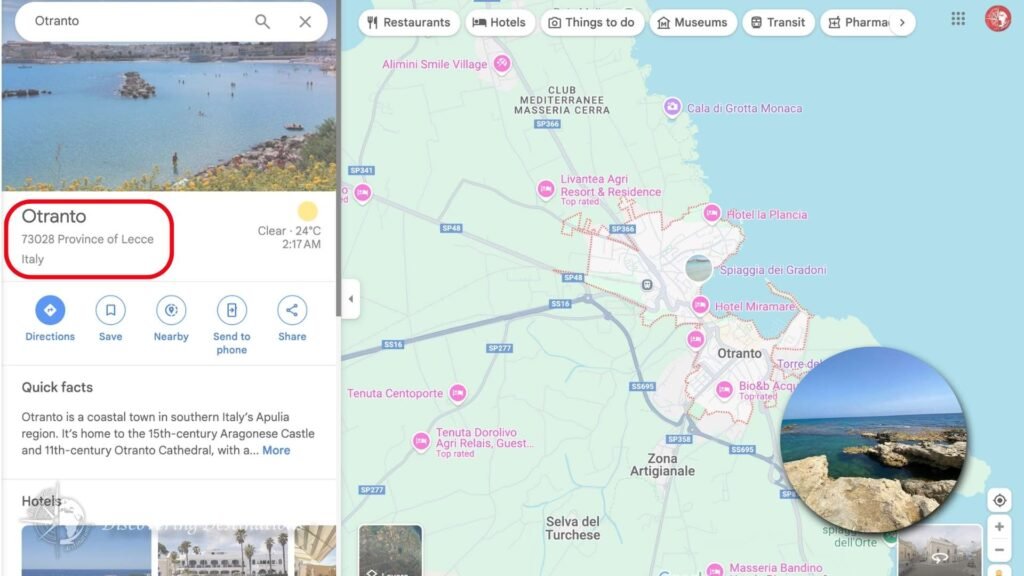
Task: Click the search magnifier icon
Action: coord(263,22)
